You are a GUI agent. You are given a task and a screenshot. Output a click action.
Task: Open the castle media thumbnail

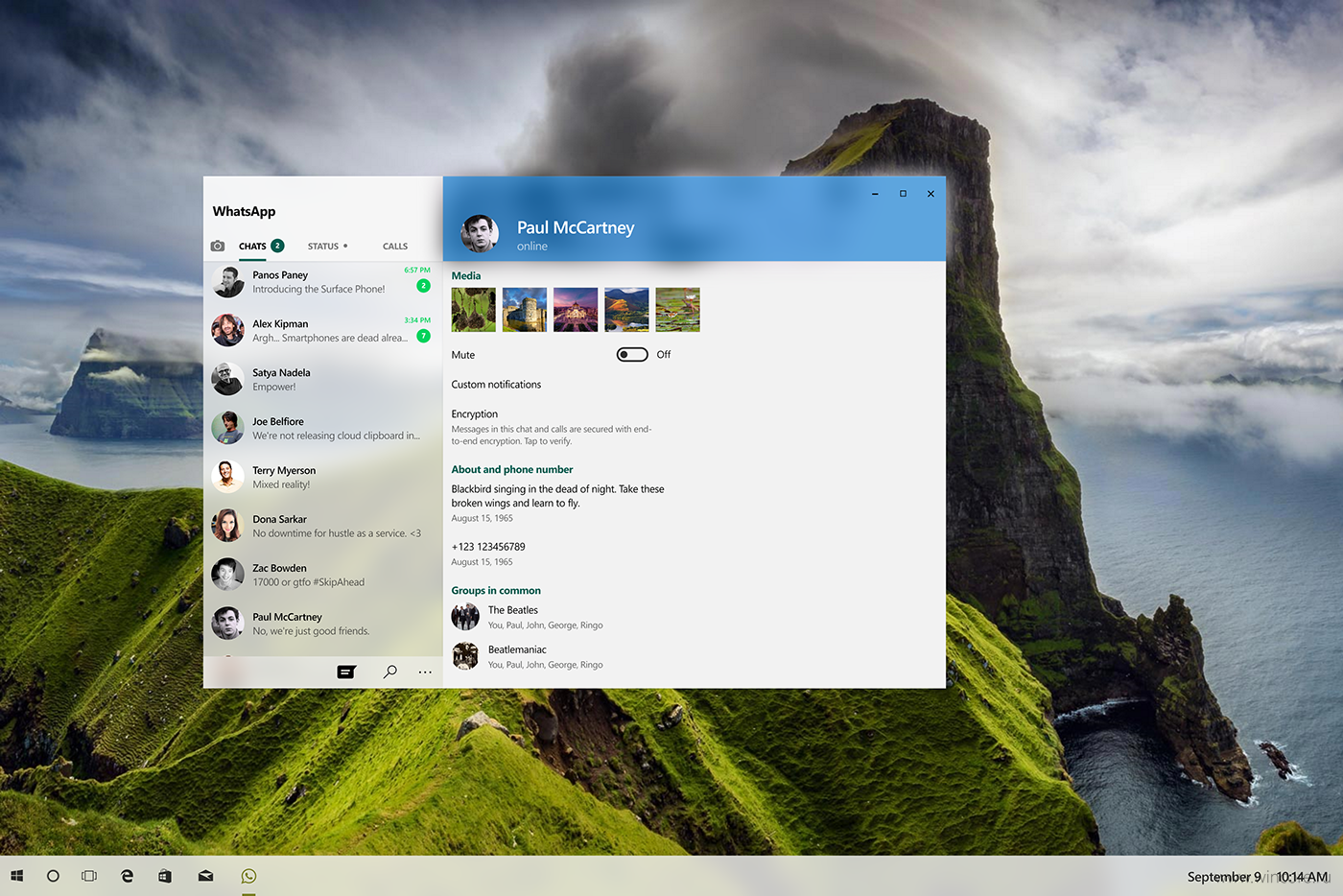[x=525, y=310]
